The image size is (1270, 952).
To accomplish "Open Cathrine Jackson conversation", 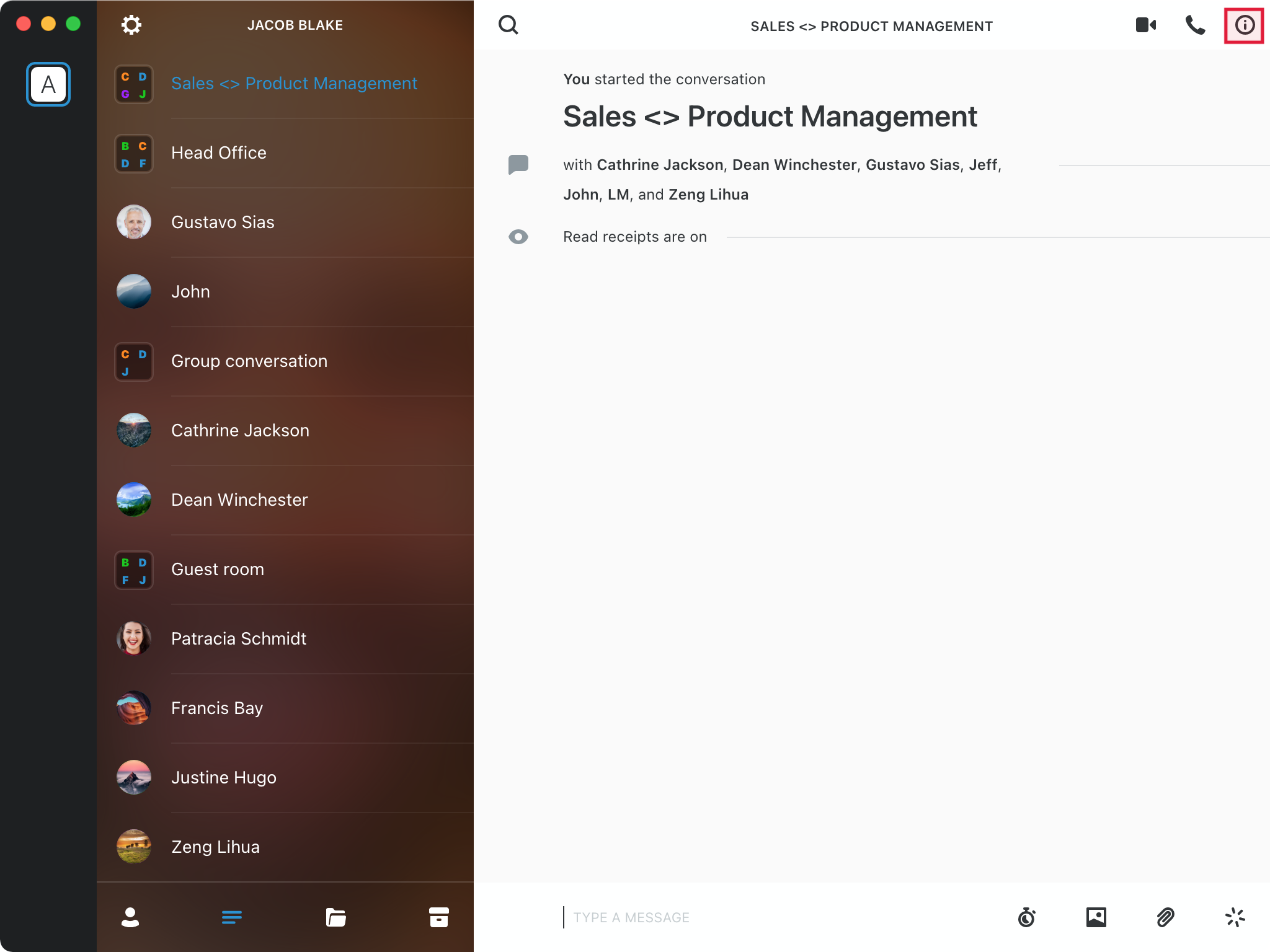I will coord(285,431).
